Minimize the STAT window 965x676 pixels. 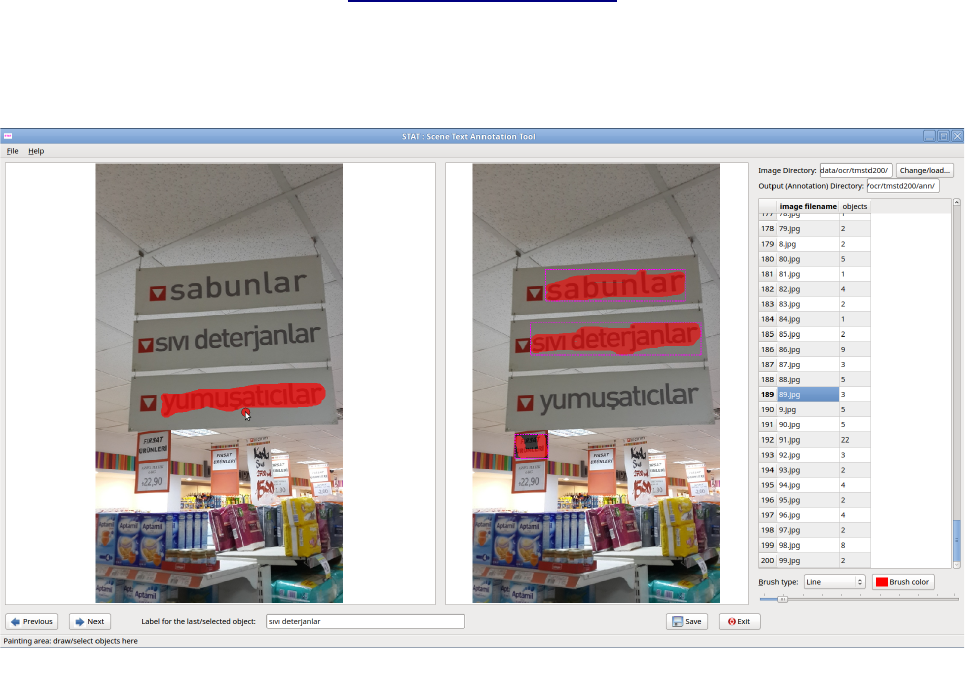[x=929, y=136]
